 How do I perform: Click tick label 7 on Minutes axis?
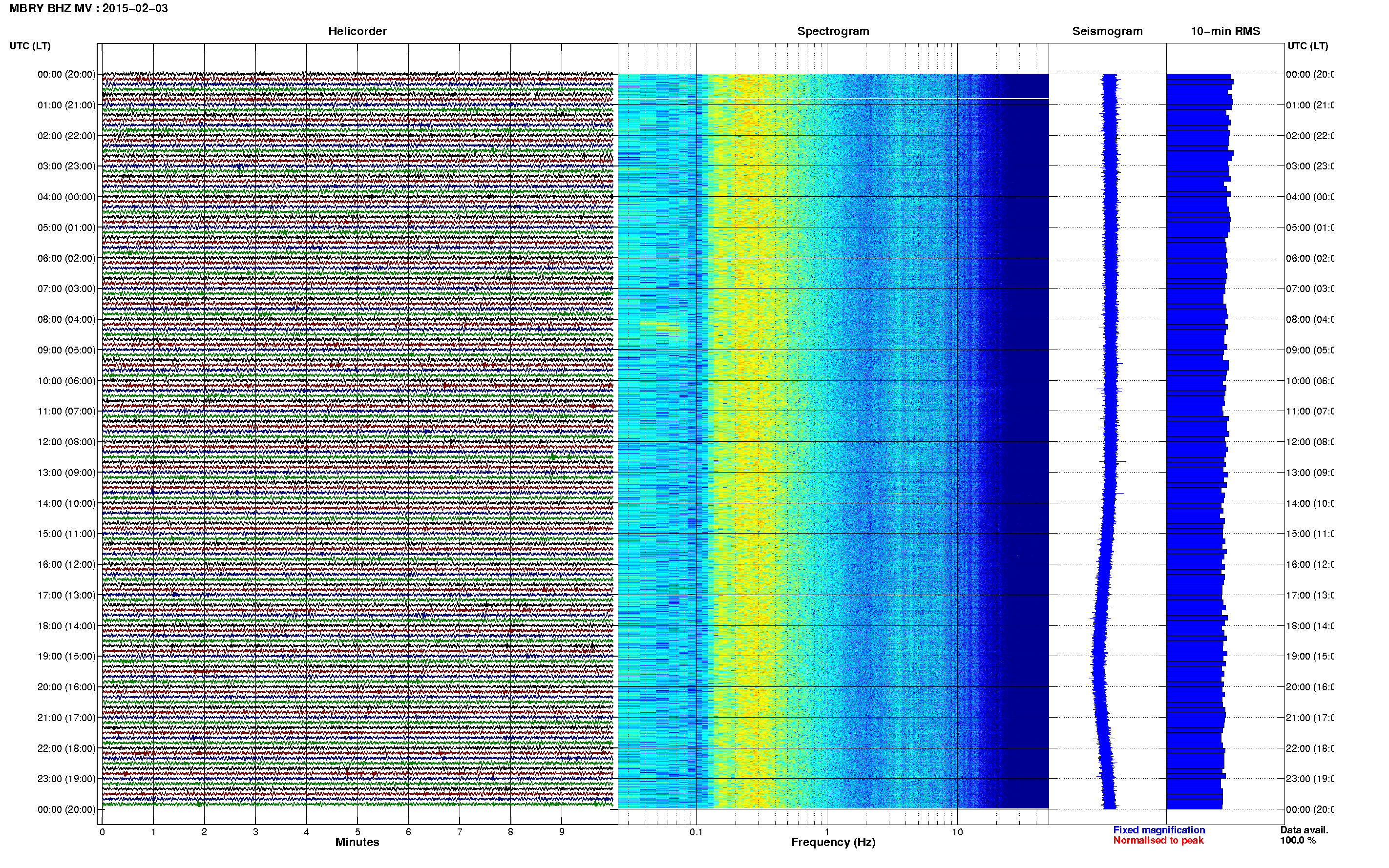460,832
